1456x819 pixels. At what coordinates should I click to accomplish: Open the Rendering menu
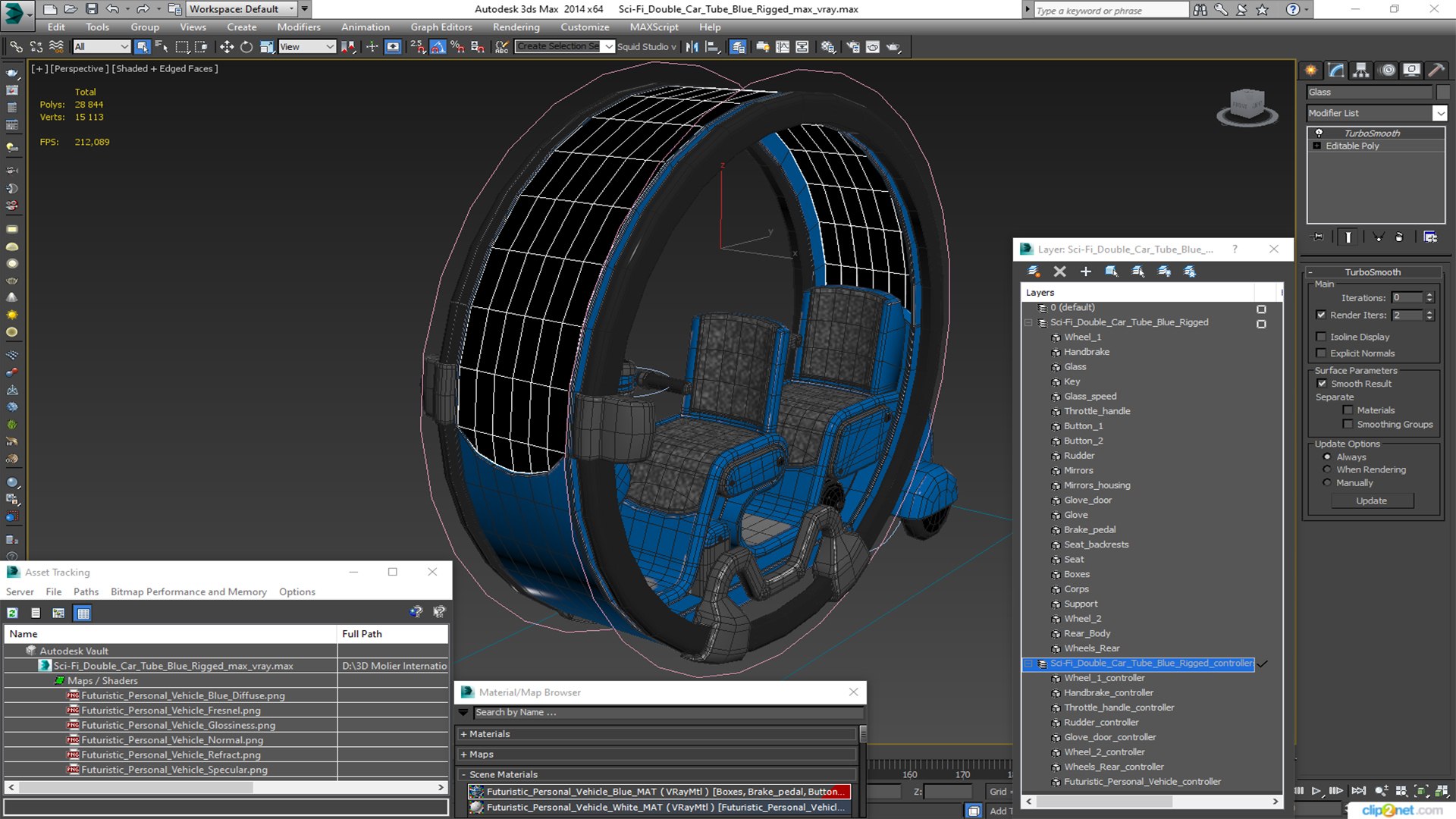point(516,27)
